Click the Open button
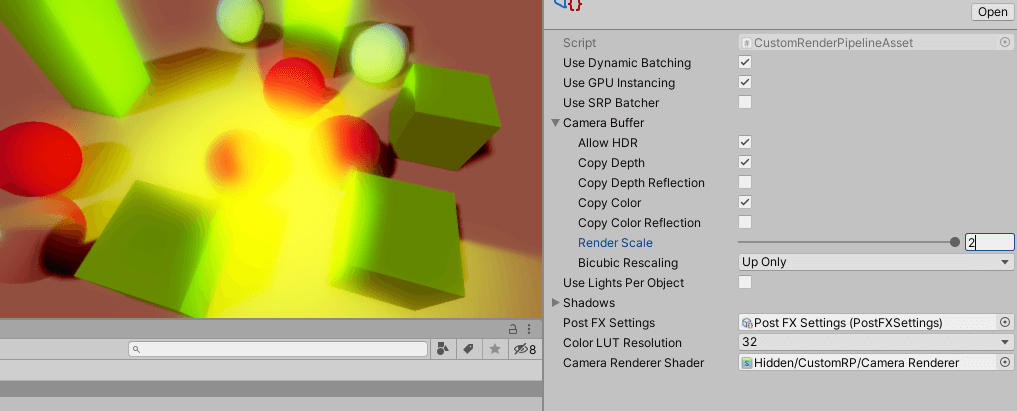Image resolution: width=1017 pixels, height=411 pixels. pyautogui.click(x=992, y=12)
